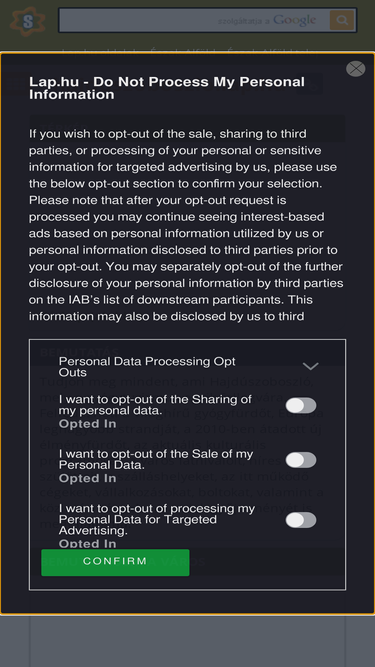
Task: Click the opt-out explanation paragraph
Action: pyautogui.click(x=186, y=225)
